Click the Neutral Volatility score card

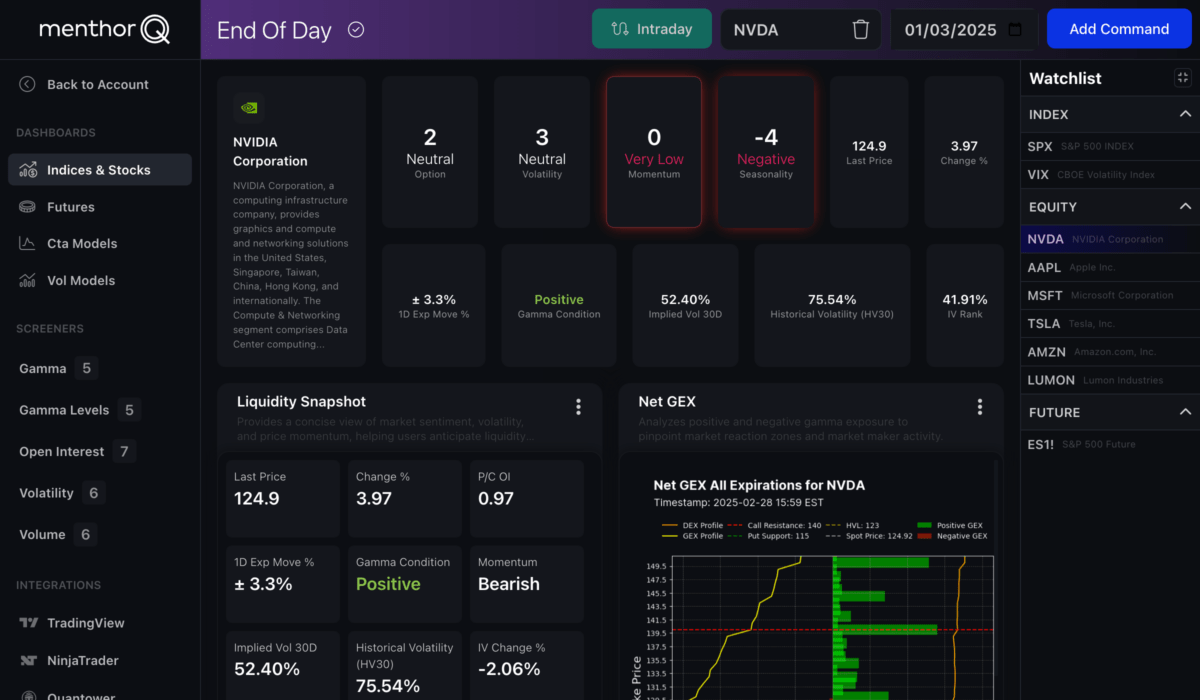(542, 152)
